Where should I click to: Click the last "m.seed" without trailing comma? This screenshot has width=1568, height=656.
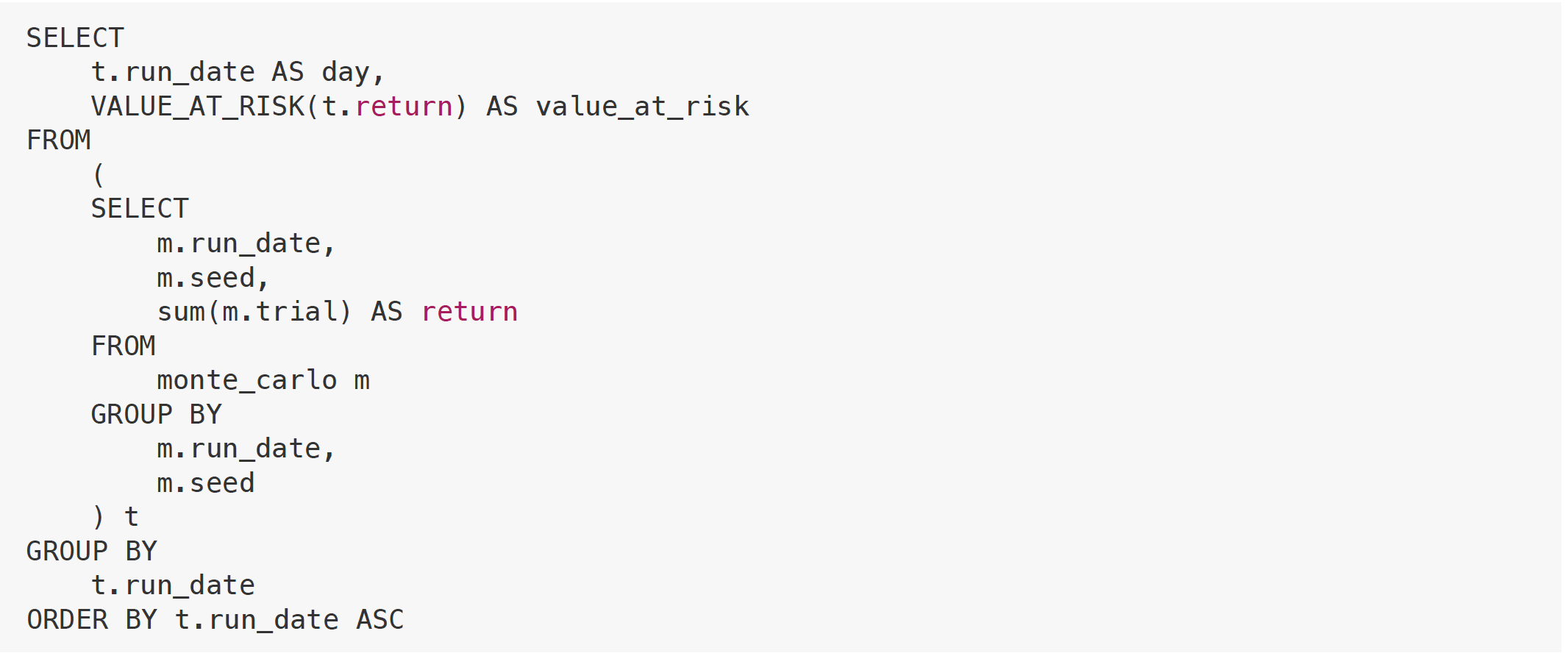(x=206, y=483)
